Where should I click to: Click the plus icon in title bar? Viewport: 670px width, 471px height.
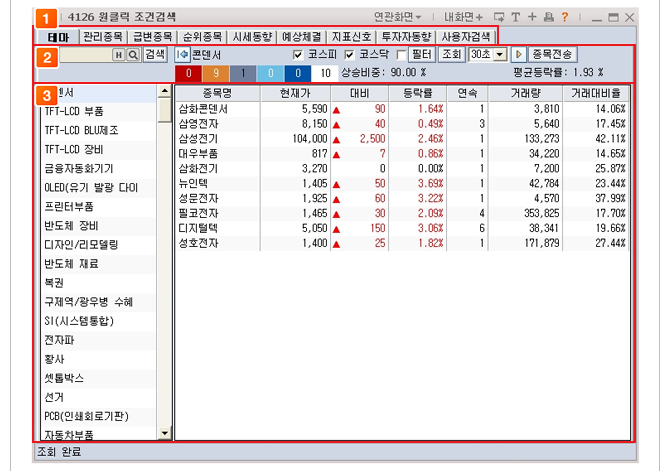click(532, 17)
